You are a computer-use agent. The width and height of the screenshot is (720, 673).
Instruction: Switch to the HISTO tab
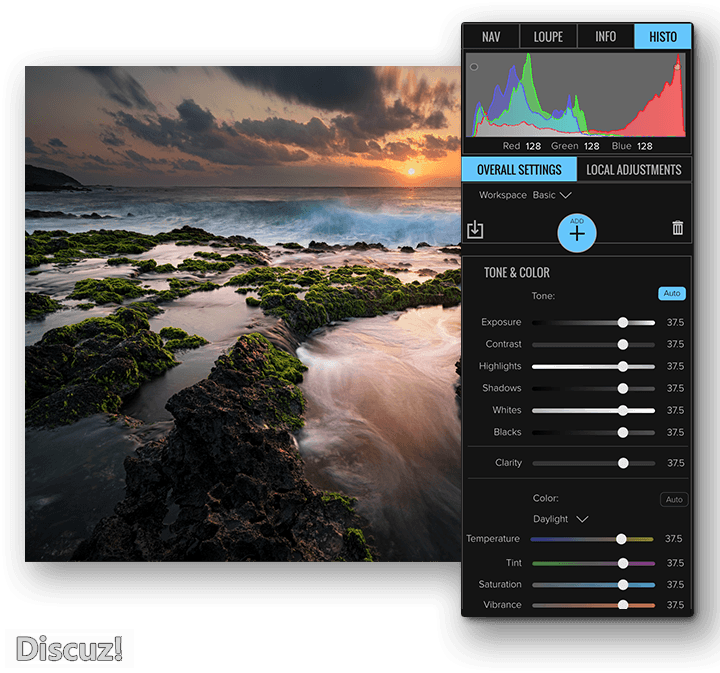pos(662,37)
